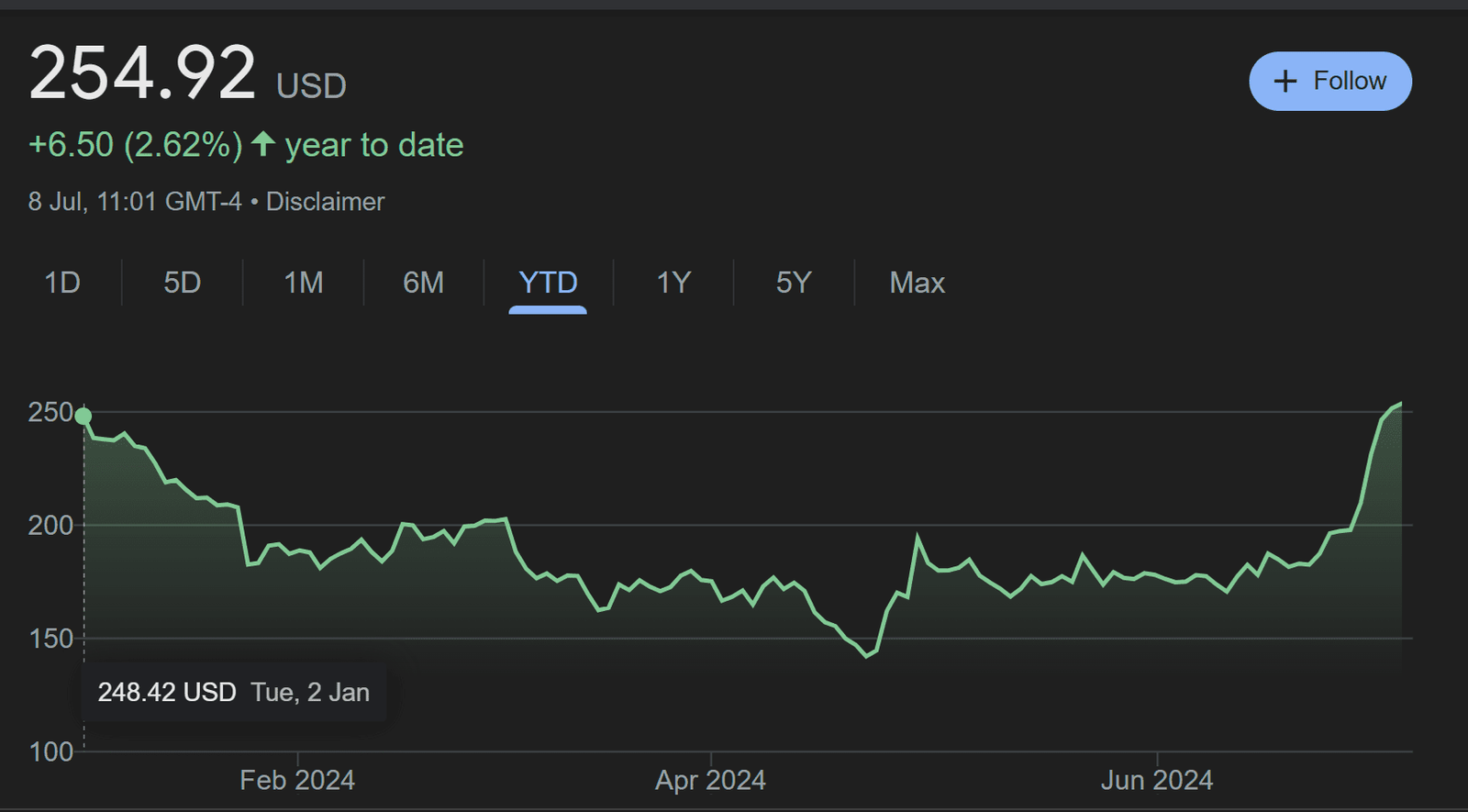The height and width of the screenshot is (812, 1468).
Task: Switch to the 1D time range tab
Action: (62, 283)
